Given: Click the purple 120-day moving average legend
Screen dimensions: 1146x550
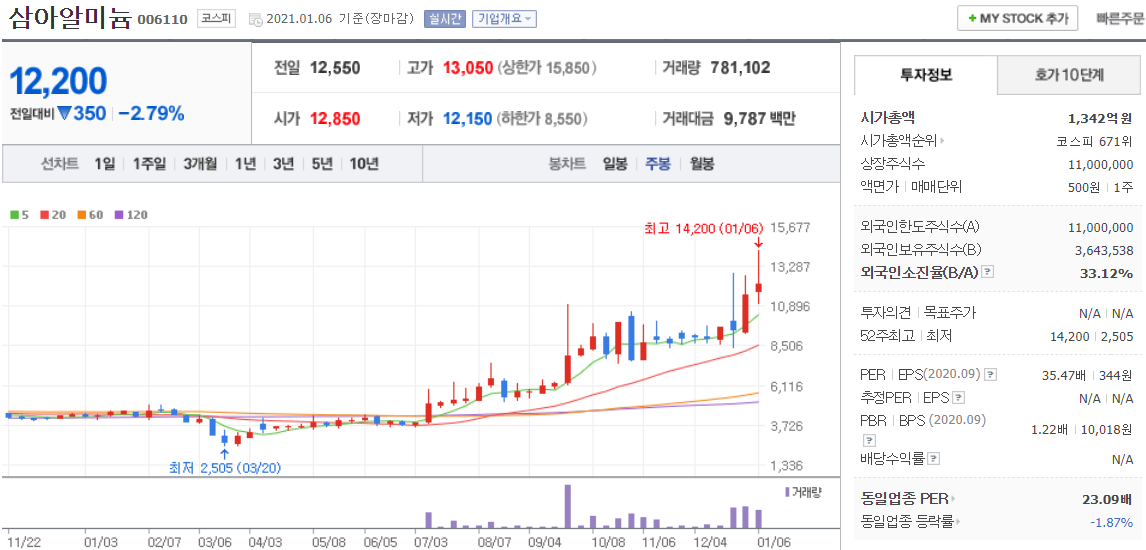Looking at the screenshot, I should [132, 215].
